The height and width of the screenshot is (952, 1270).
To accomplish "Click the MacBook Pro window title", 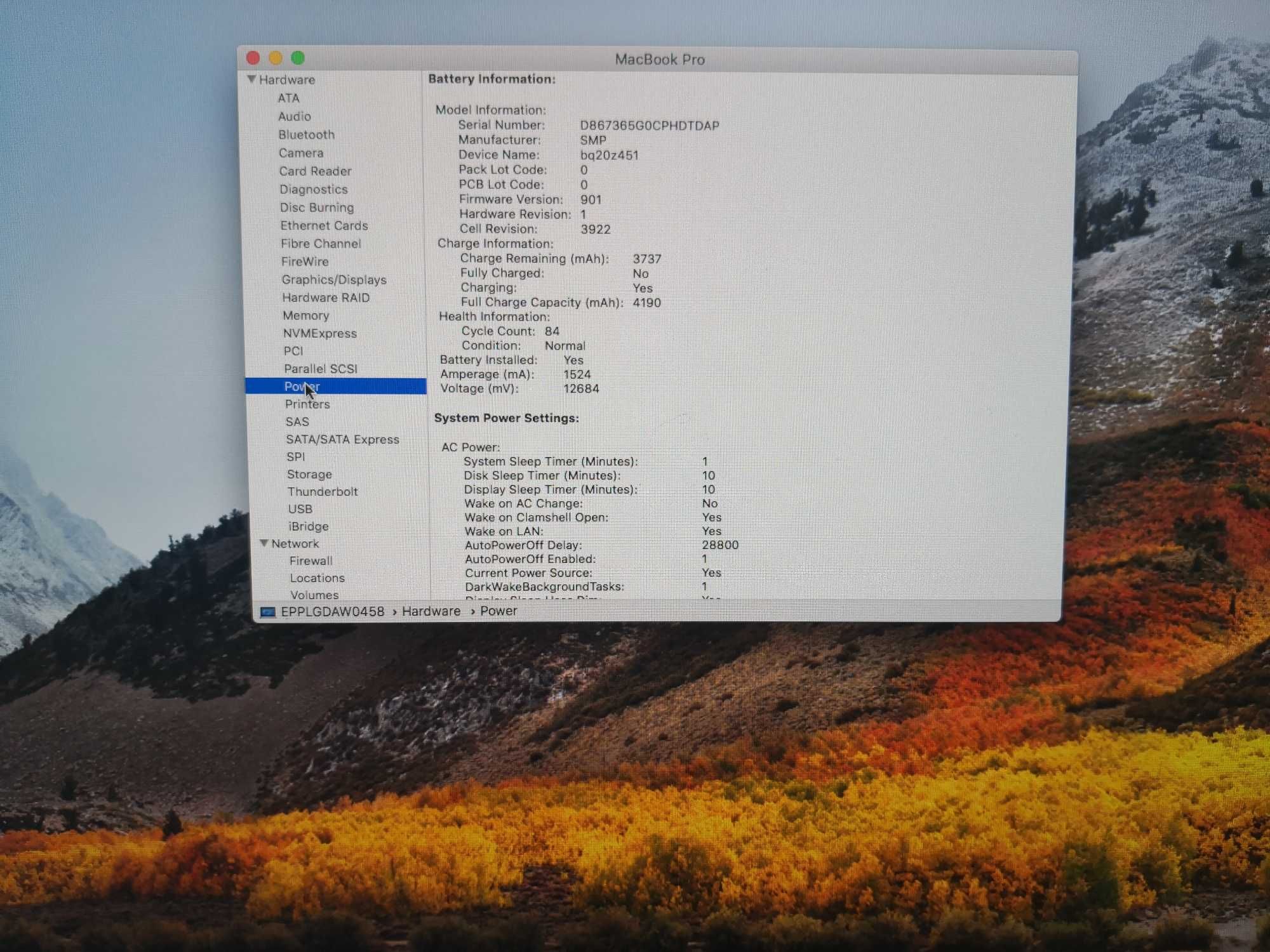I will [660, 60].
